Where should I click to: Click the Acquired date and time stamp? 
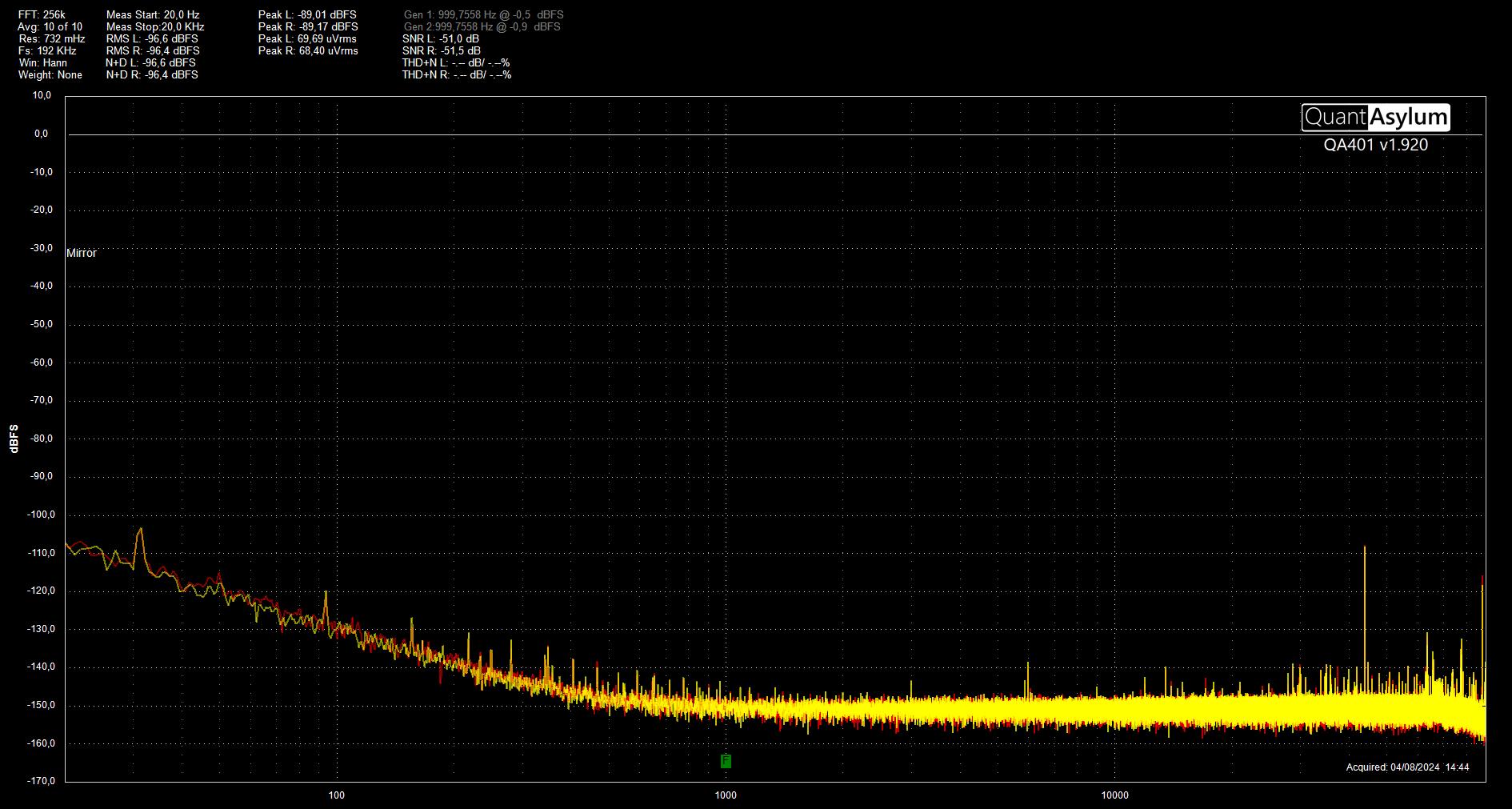coord(1408,767)
